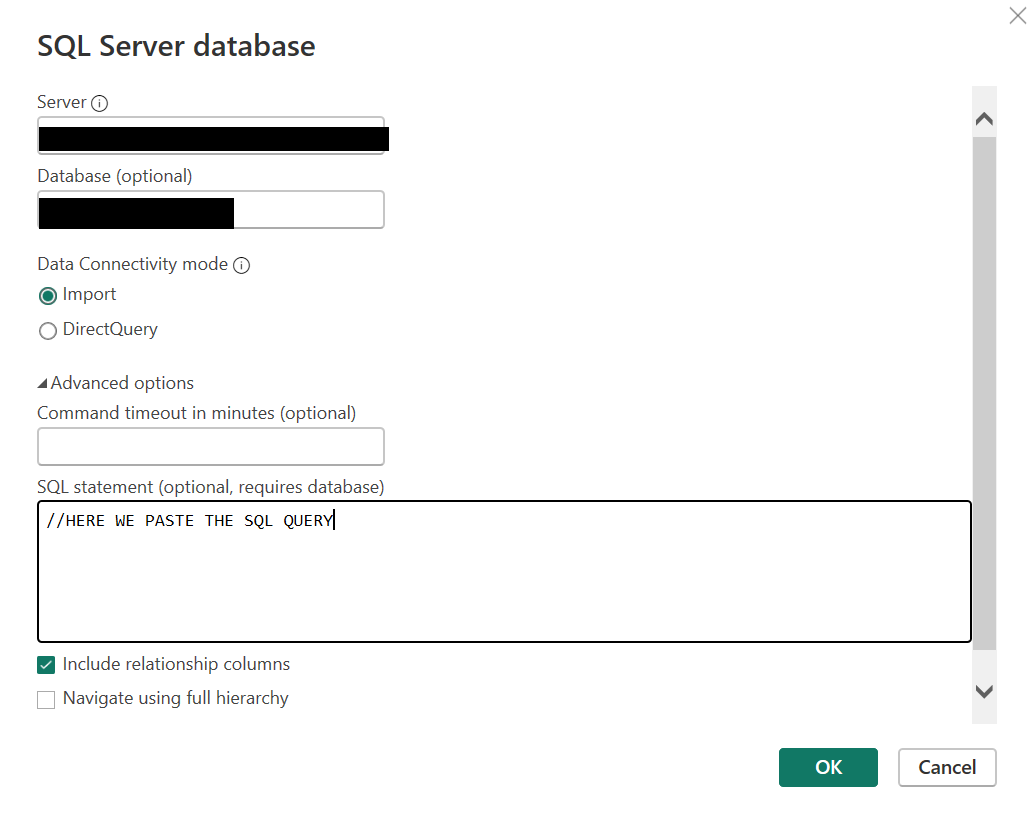Image resolution: width=1036 pixels, height=825 pixels.
Task: Collapse the Advanced options section
Action: coord(42,383)
